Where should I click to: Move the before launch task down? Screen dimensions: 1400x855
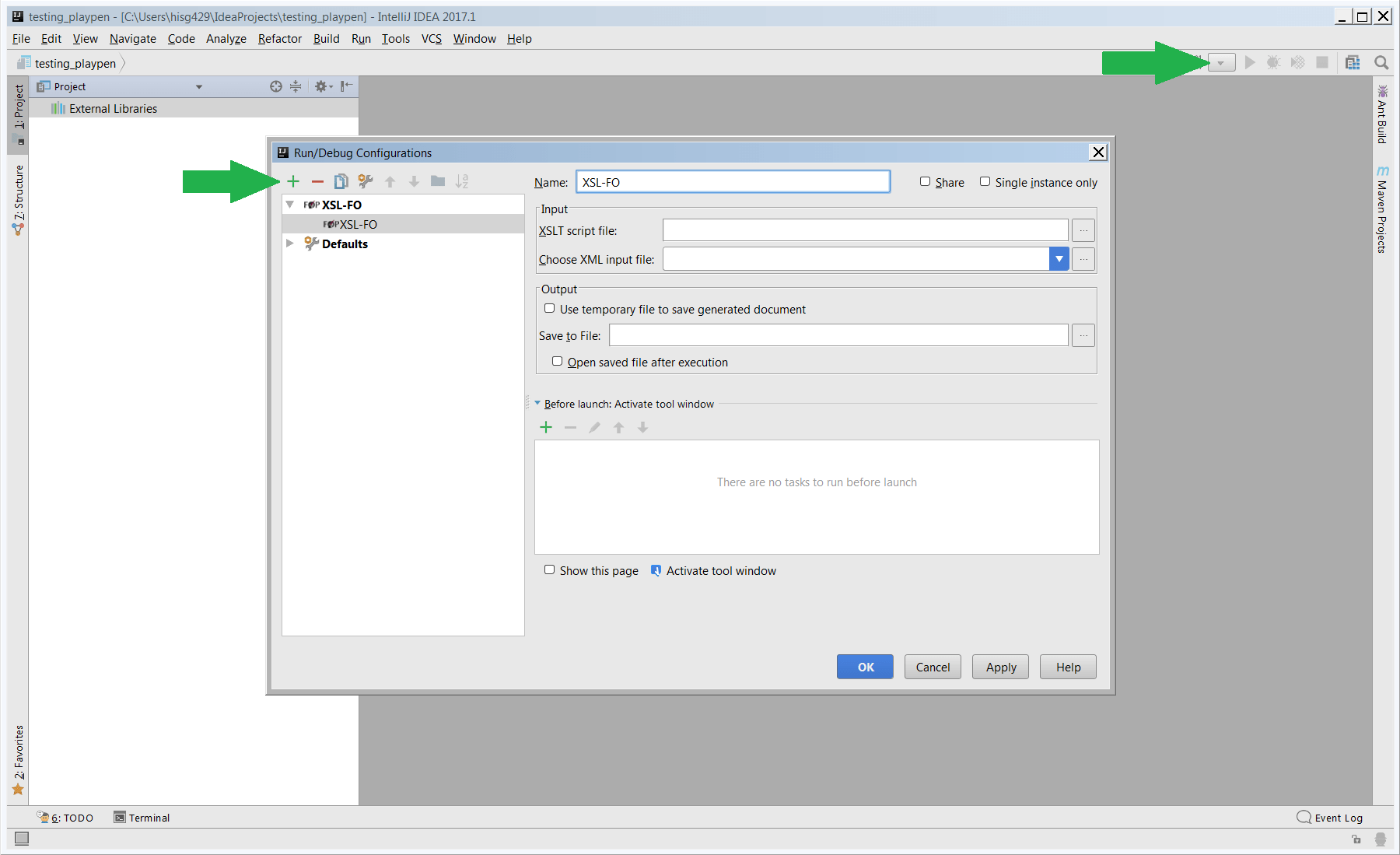(643, 427)
